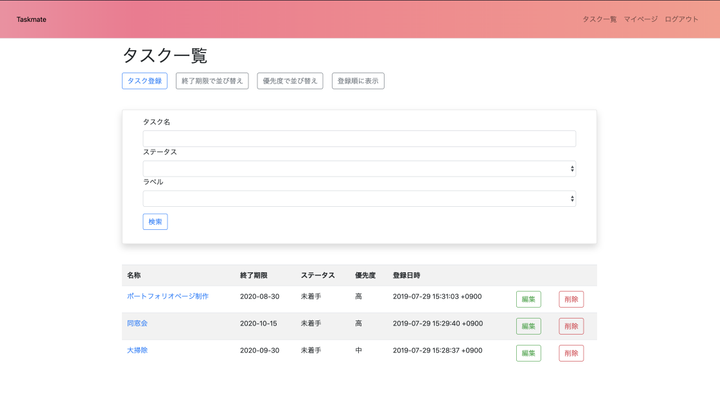Open the 同窓会 task link
Viewport: 720px width, 402px height.
click(137, 323)
